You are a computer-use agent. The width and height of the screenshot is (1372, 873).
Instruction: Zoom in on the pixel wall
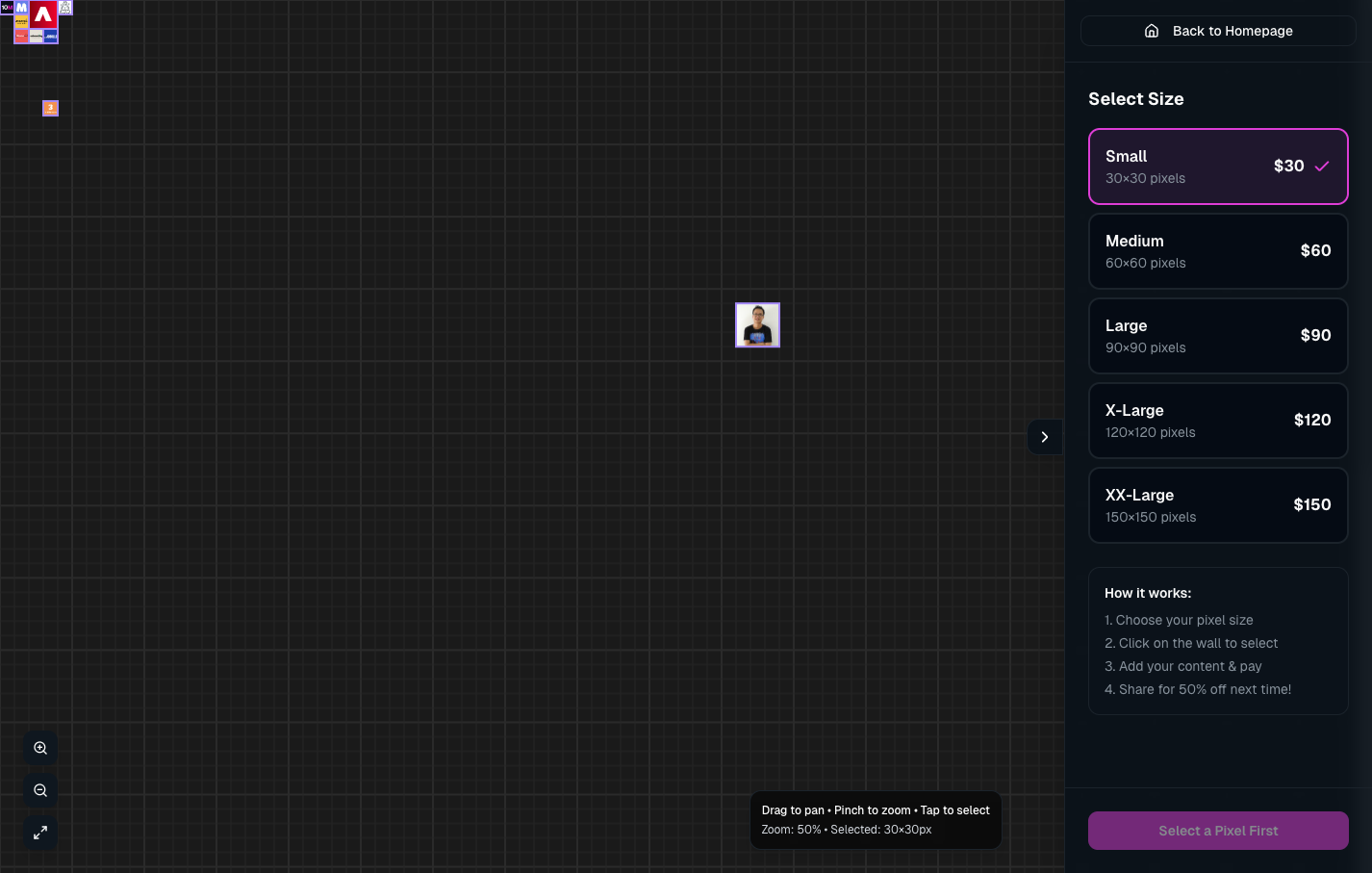40,748
